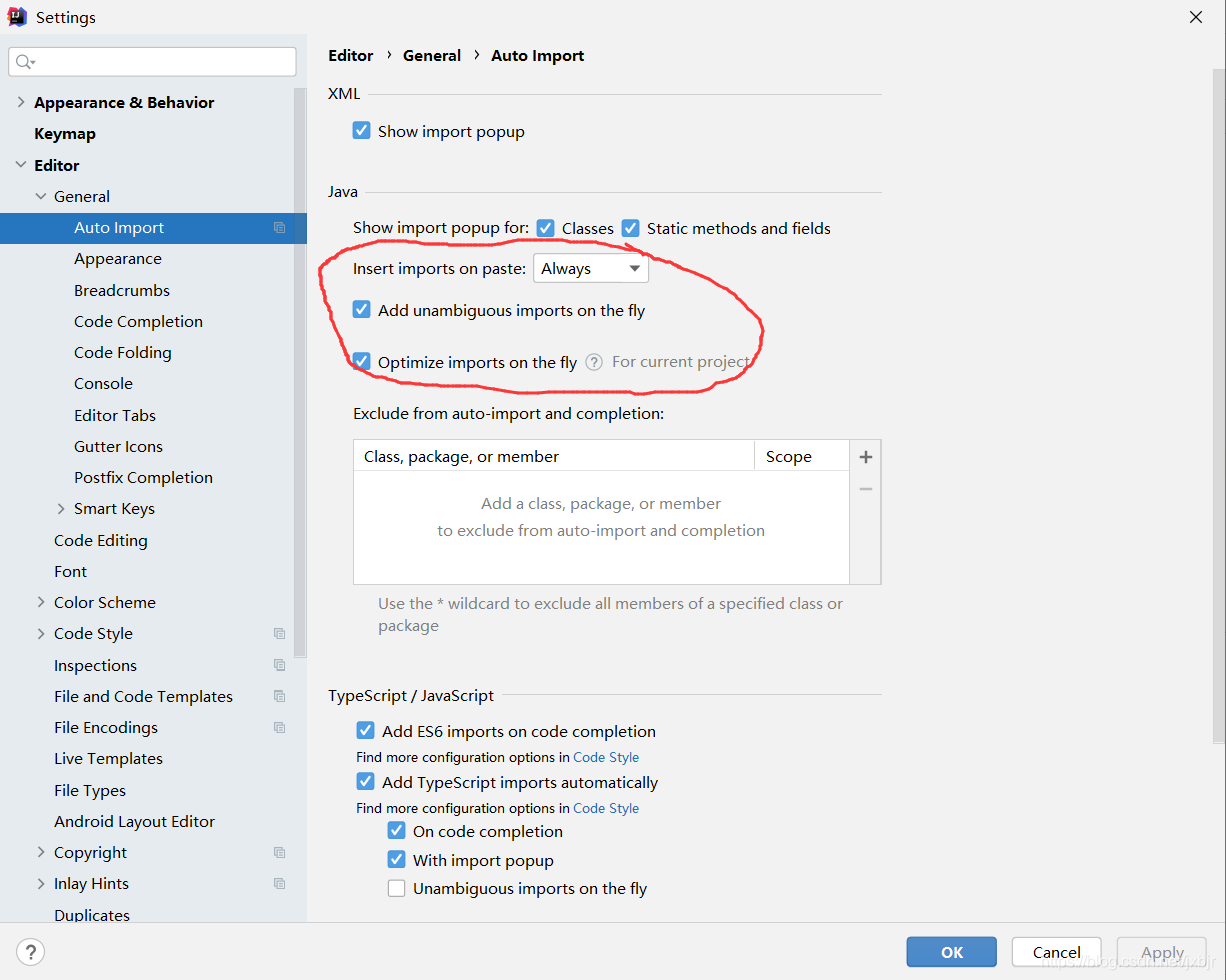Toggle On code completion checkbox
The width and height of the screenshot is (1226, 980).
pyautogui.click(x=397, y=831)
